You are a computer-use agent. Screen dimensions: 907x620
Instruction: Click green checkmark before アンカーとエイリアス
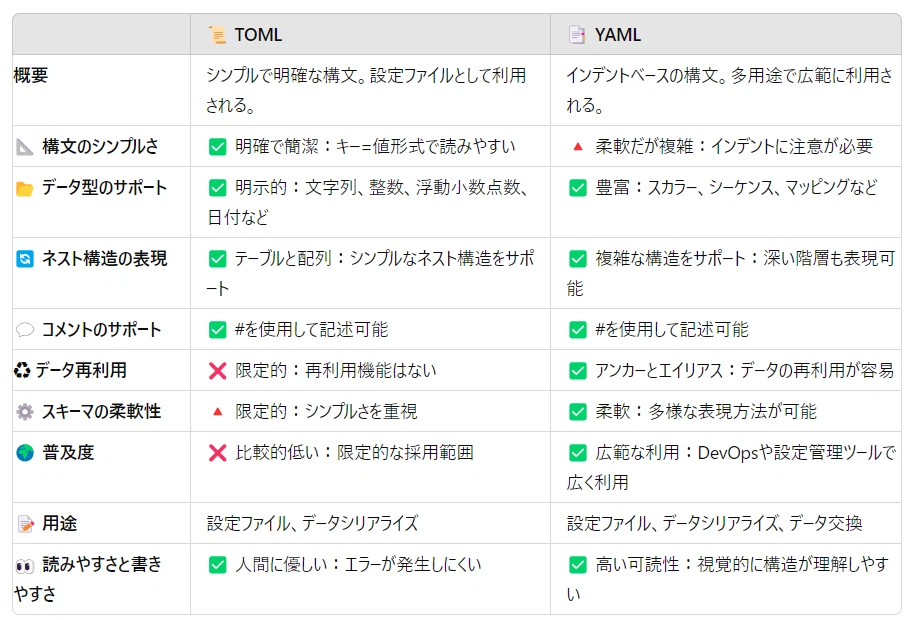tap(577, 371)
